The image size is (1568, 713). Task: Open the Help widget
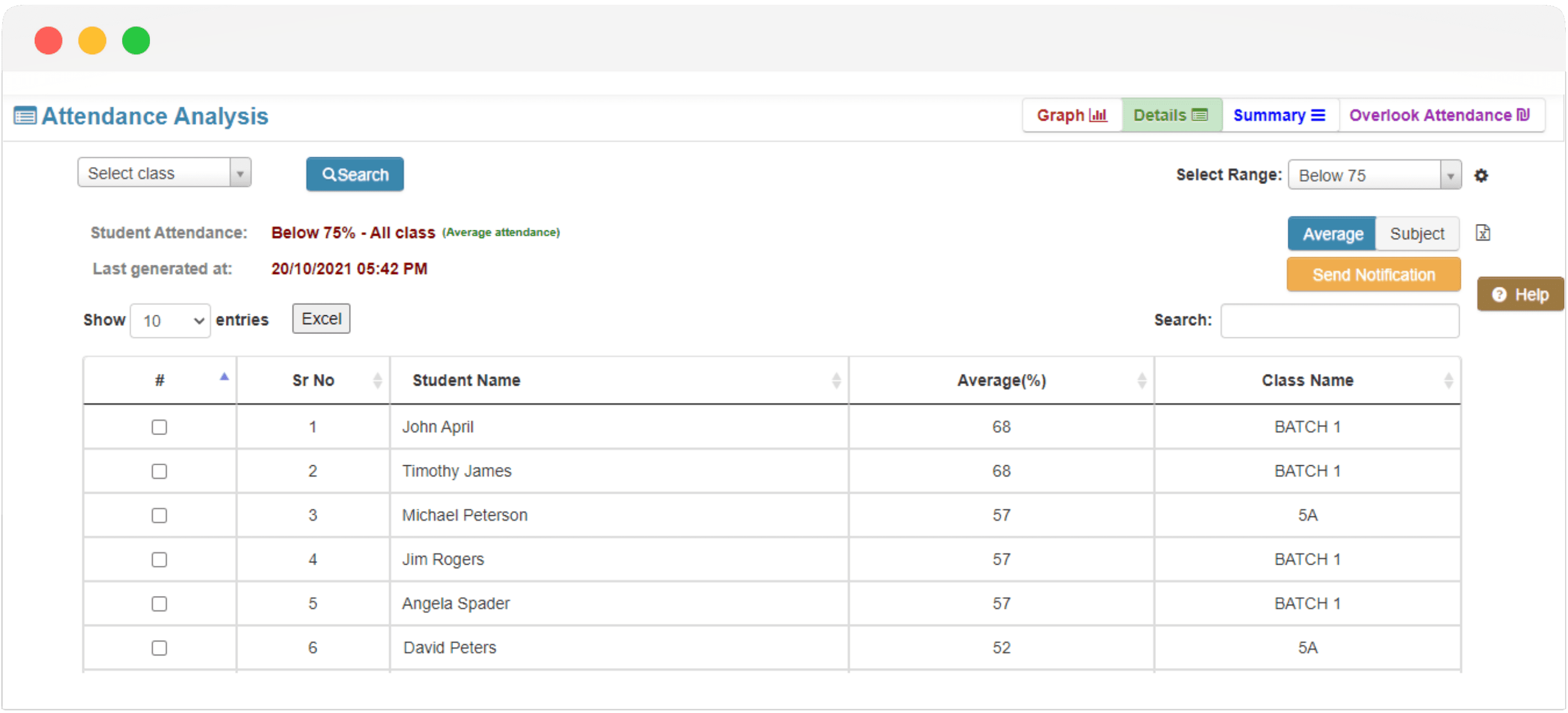(1520, 295)
